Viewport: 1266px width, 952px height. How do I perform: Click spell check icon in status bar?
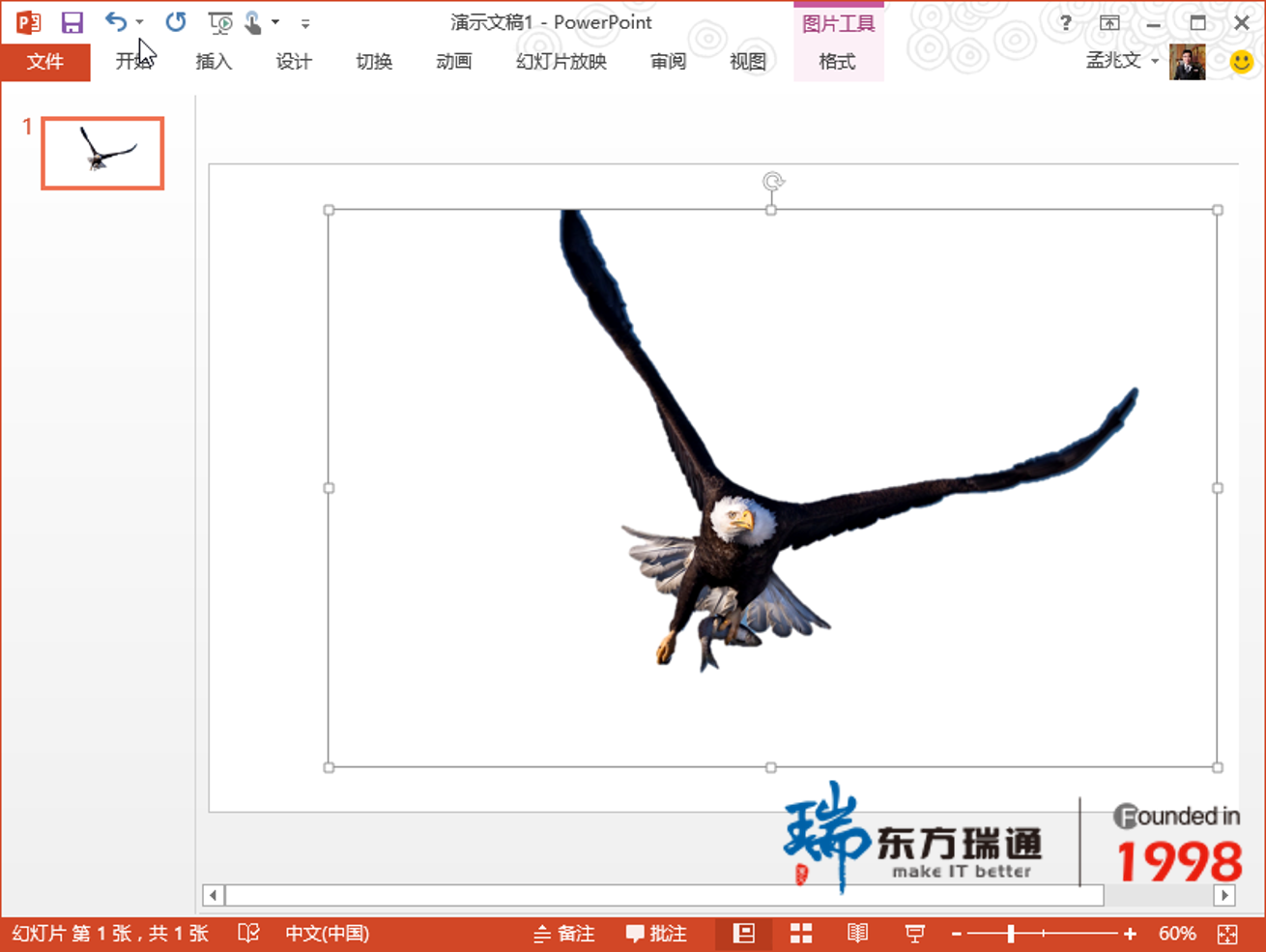tap(248, 933)
